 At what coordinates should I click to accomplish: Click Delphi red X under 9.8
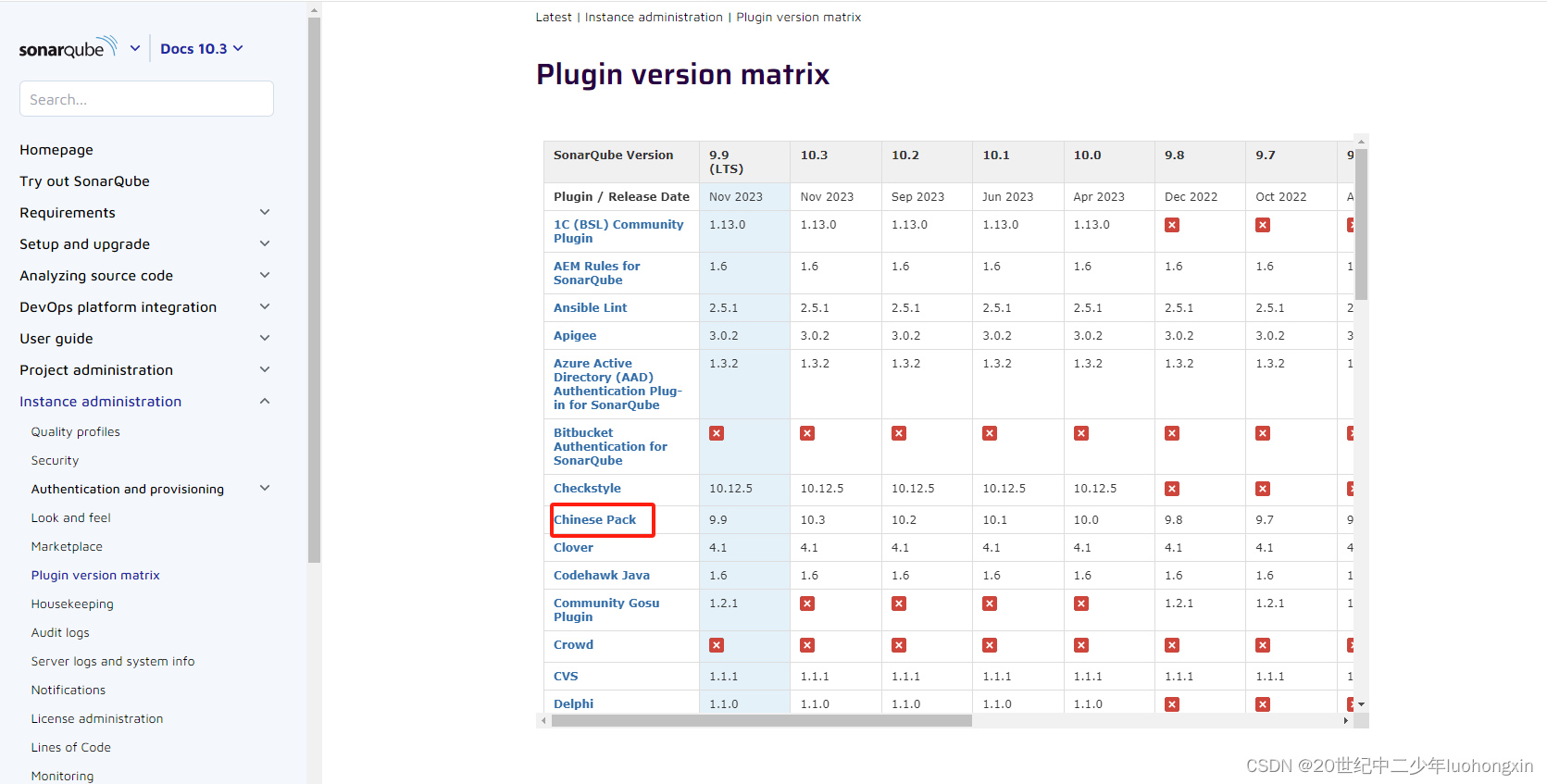(1172, 704)
